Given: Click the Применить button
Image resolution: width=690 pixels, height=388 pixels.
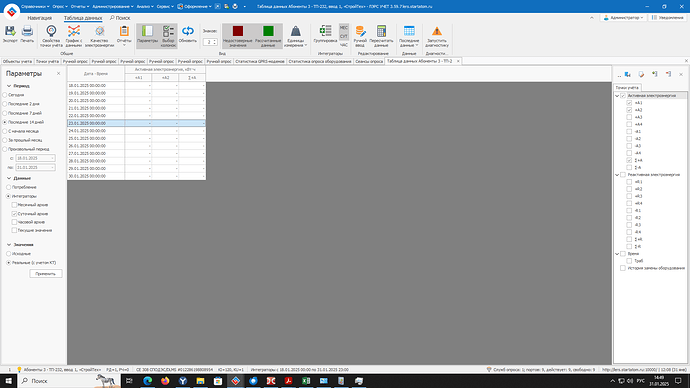Looking at the screenshot, I should [x=45, y=274].
